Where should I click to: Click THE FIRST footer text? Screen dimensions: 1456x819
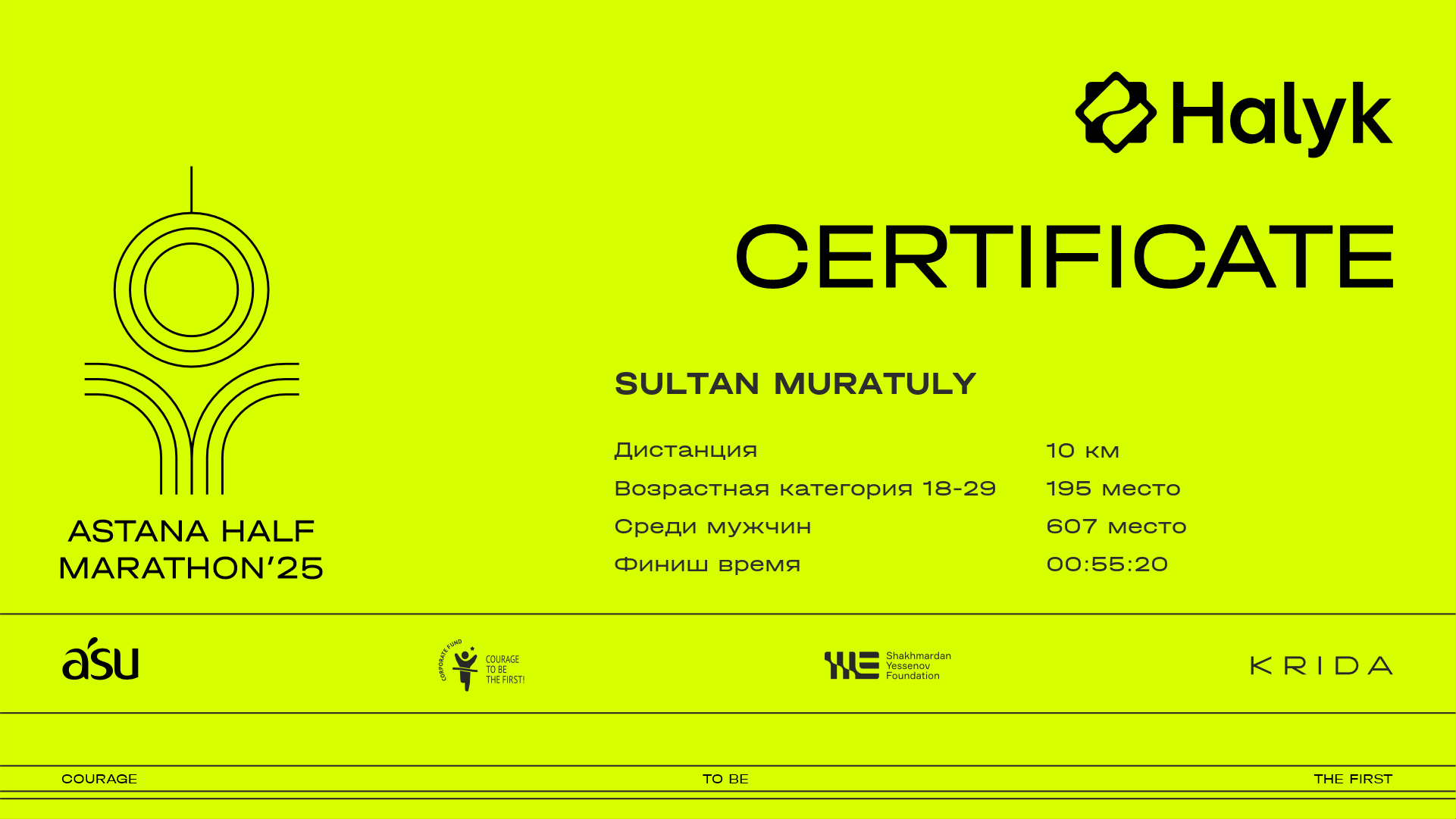(1353, 779)
